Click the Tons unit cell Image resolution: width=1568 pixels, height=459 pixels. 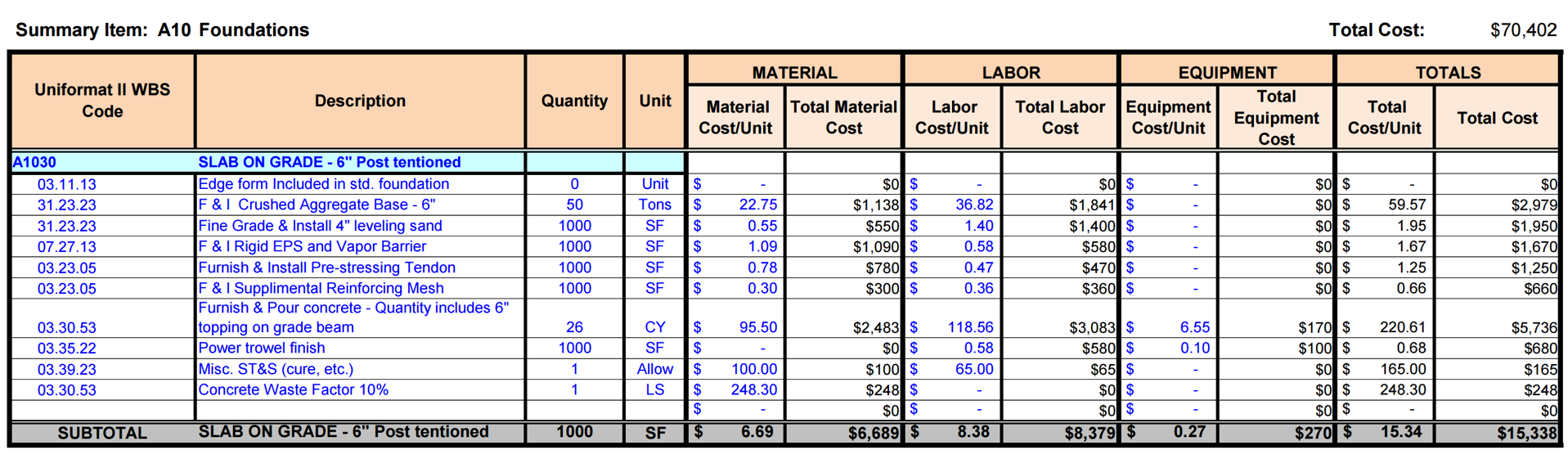654,205
